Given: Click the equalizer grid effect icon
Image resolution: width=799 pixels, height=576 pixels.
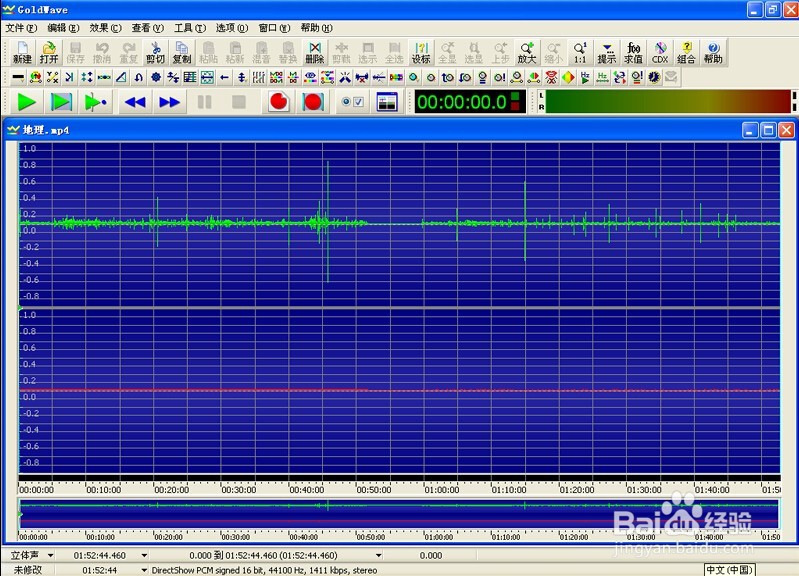Looking at the screenshot, I should (x=190, y=77).
